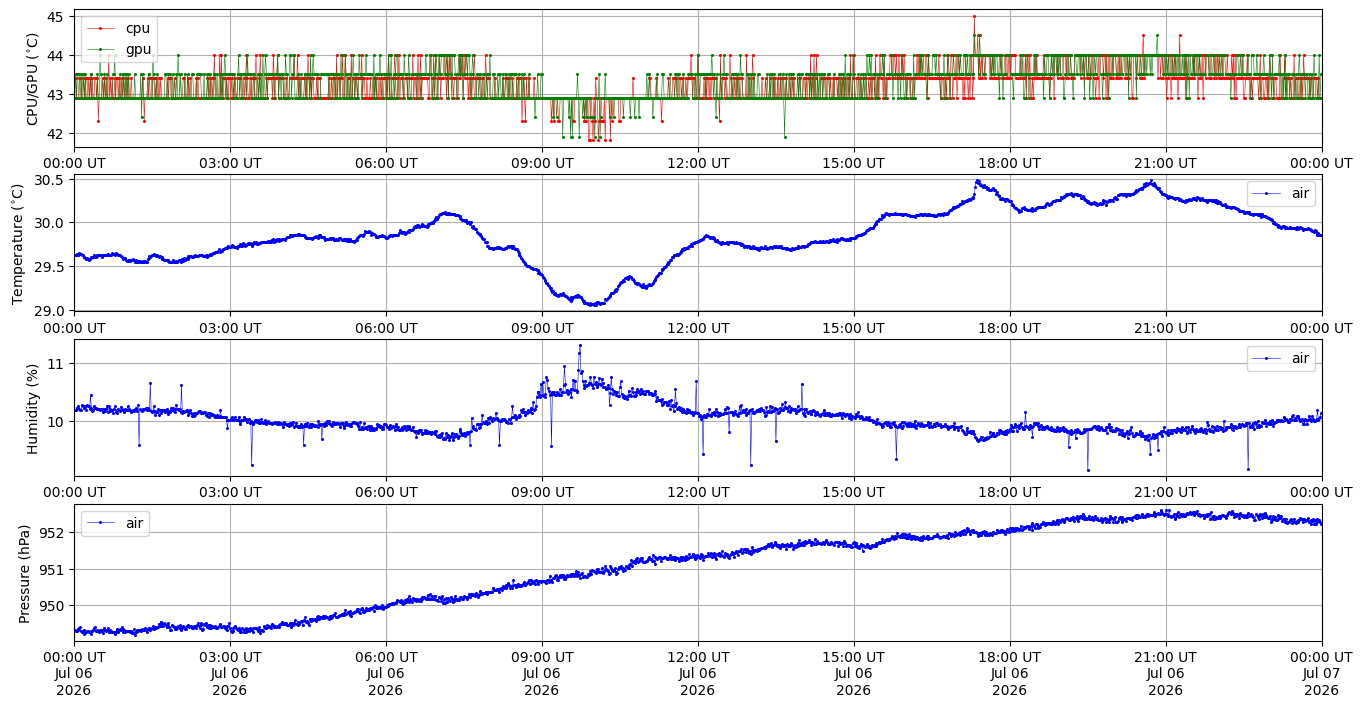Click the Pressure (hPa) axis label
Screen dimensions: 1363x707
[x=25, y=574]
